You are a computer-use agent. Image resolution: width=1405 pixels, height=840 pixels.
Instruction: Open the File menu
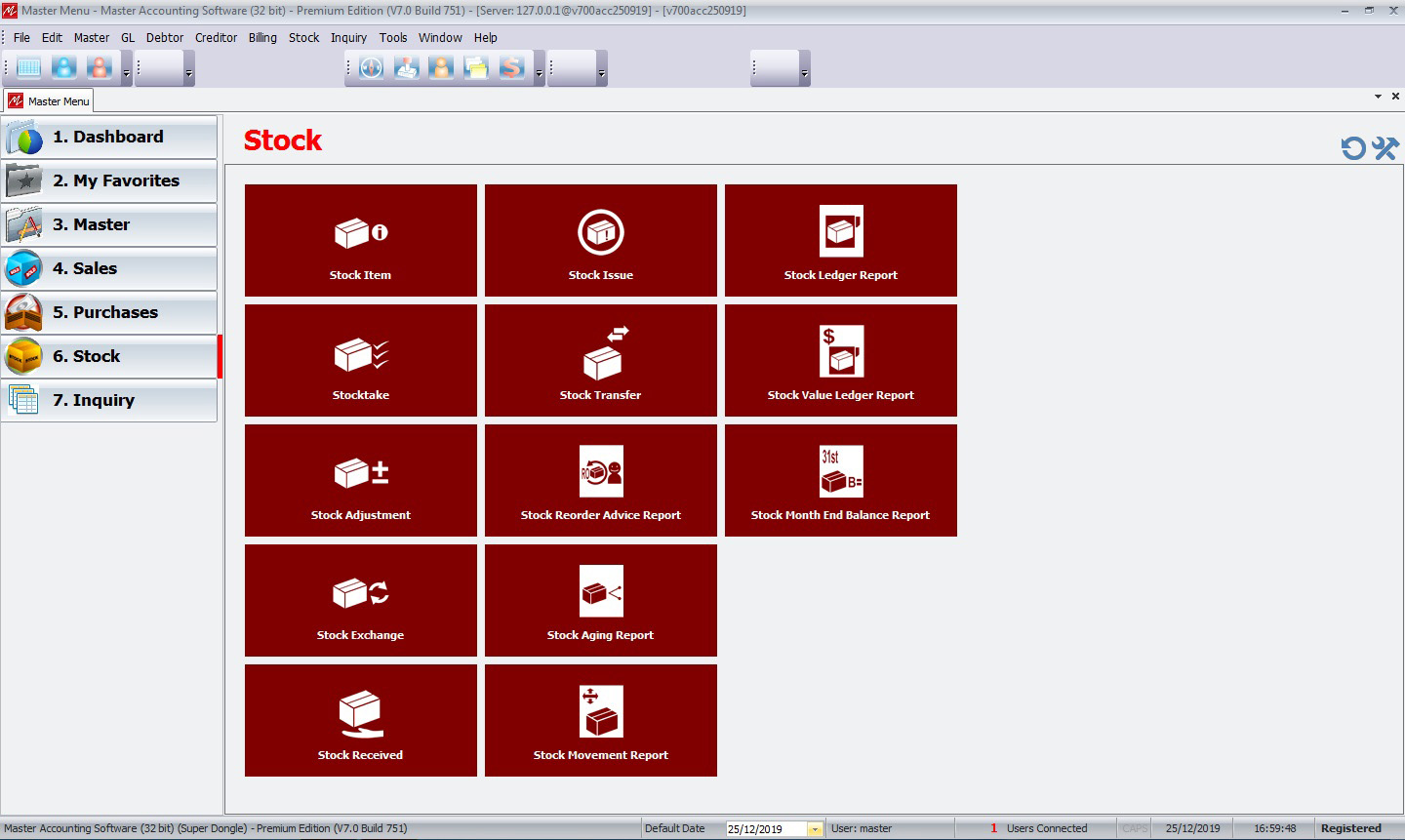pos(21,38)
